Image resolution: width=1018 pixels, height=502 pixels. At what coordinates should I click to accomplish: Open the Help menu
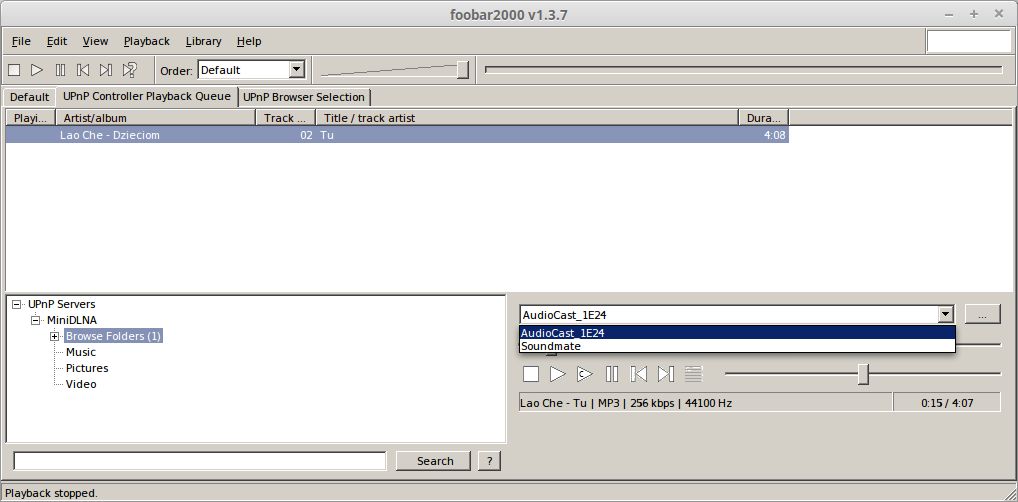[x=249, y=41]
